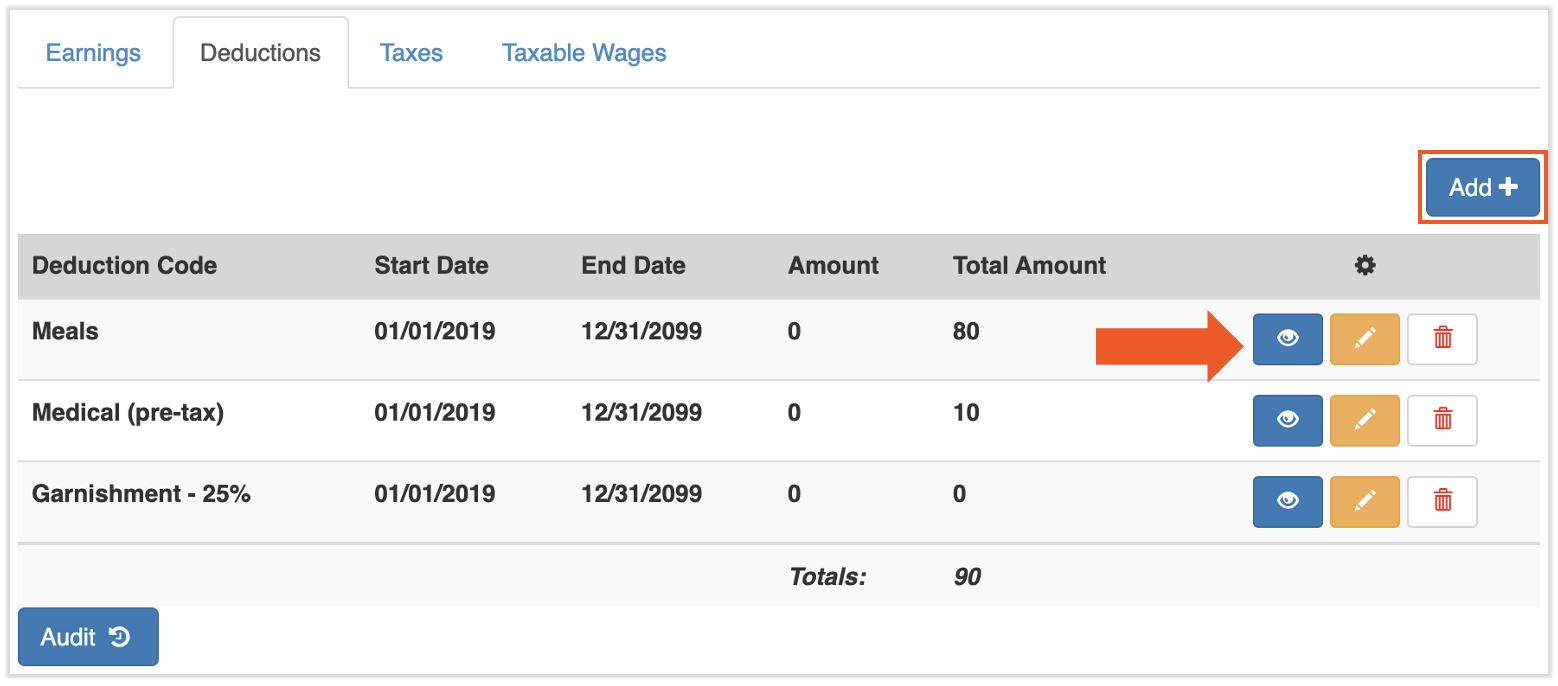The width and height of the screenshot is (1558, 686).
Task: Delete the Meals deduction
Action: pos(1442,339)
